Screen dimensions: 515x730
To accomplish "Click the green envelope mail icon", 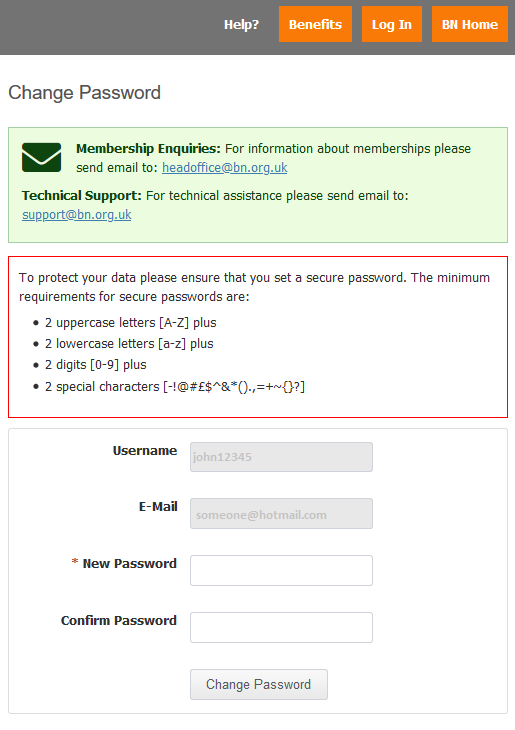I will click(x=41, y=157).
